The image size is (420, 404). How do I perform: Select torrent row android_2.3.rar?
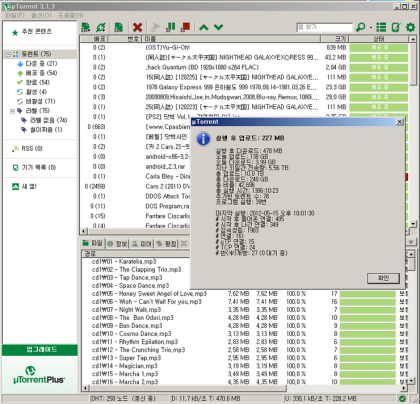click(135, 167)
